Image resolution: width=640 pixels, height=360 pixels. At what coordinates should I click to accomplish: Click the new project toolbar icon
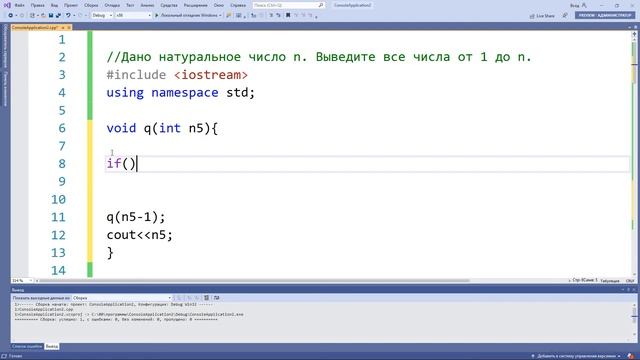click(33, 16)
